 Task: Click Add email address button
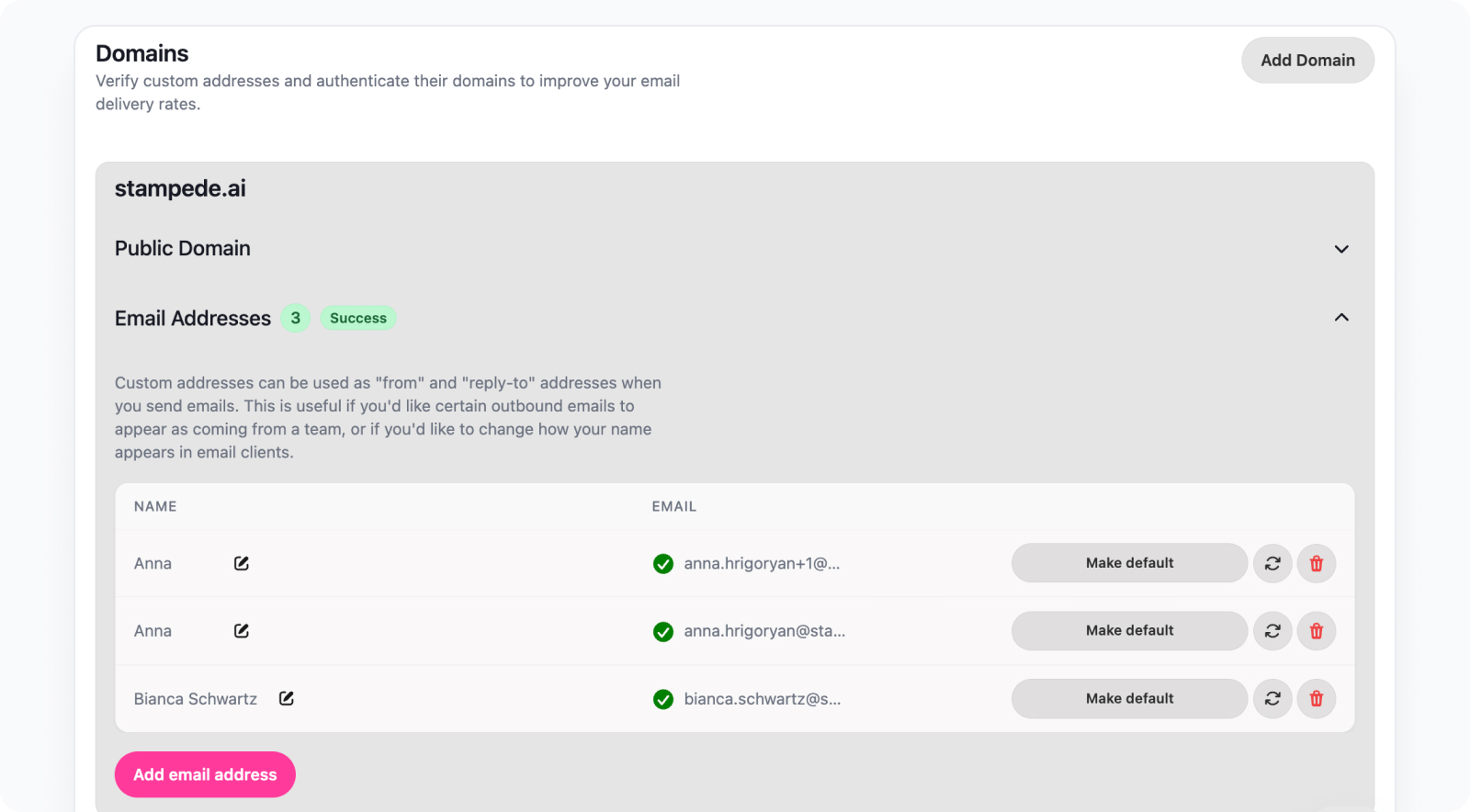click(x=205, y=774)
